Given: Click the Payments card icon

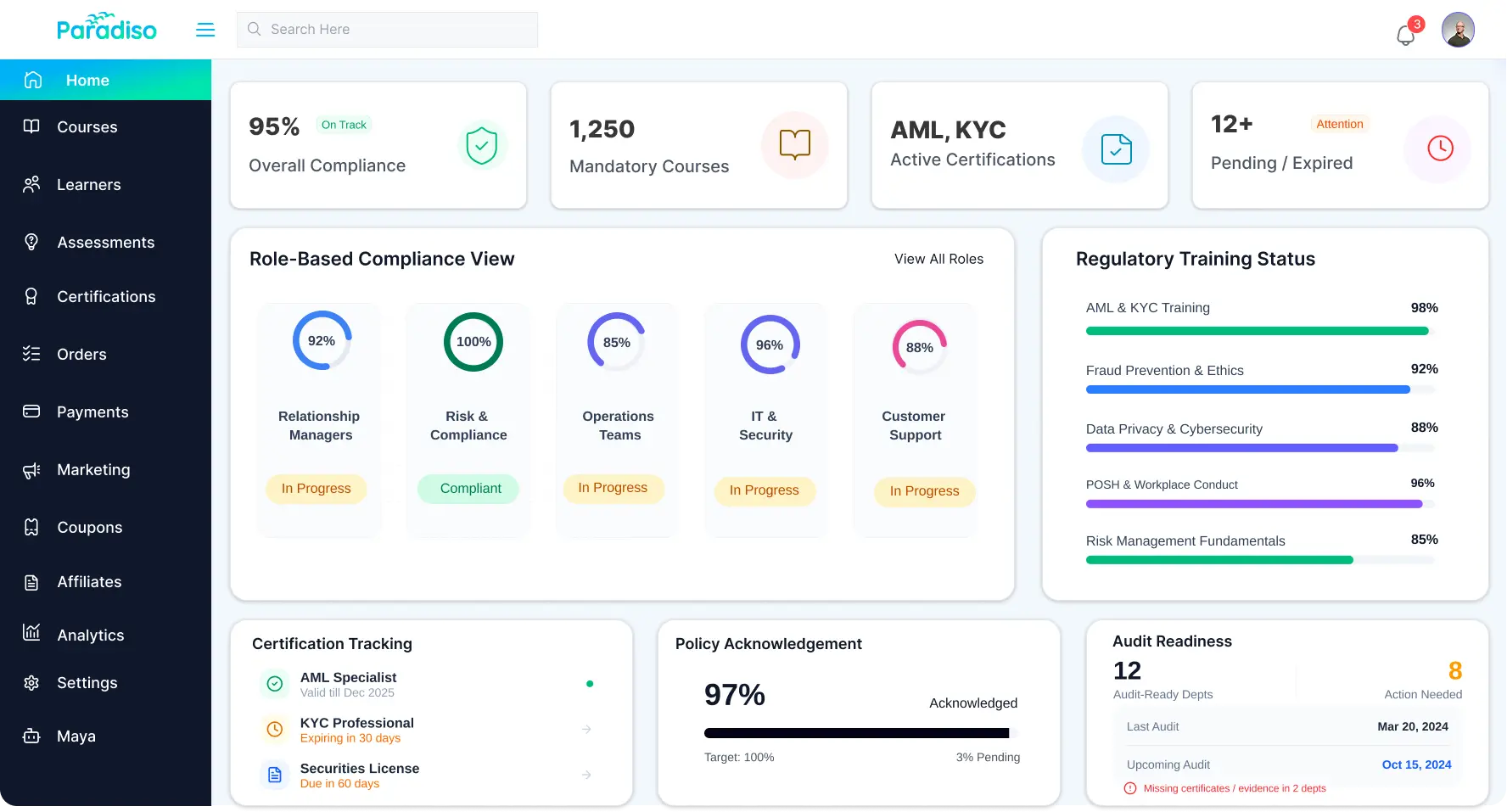Looking at the screenshot, I should (x=31, y=412).
